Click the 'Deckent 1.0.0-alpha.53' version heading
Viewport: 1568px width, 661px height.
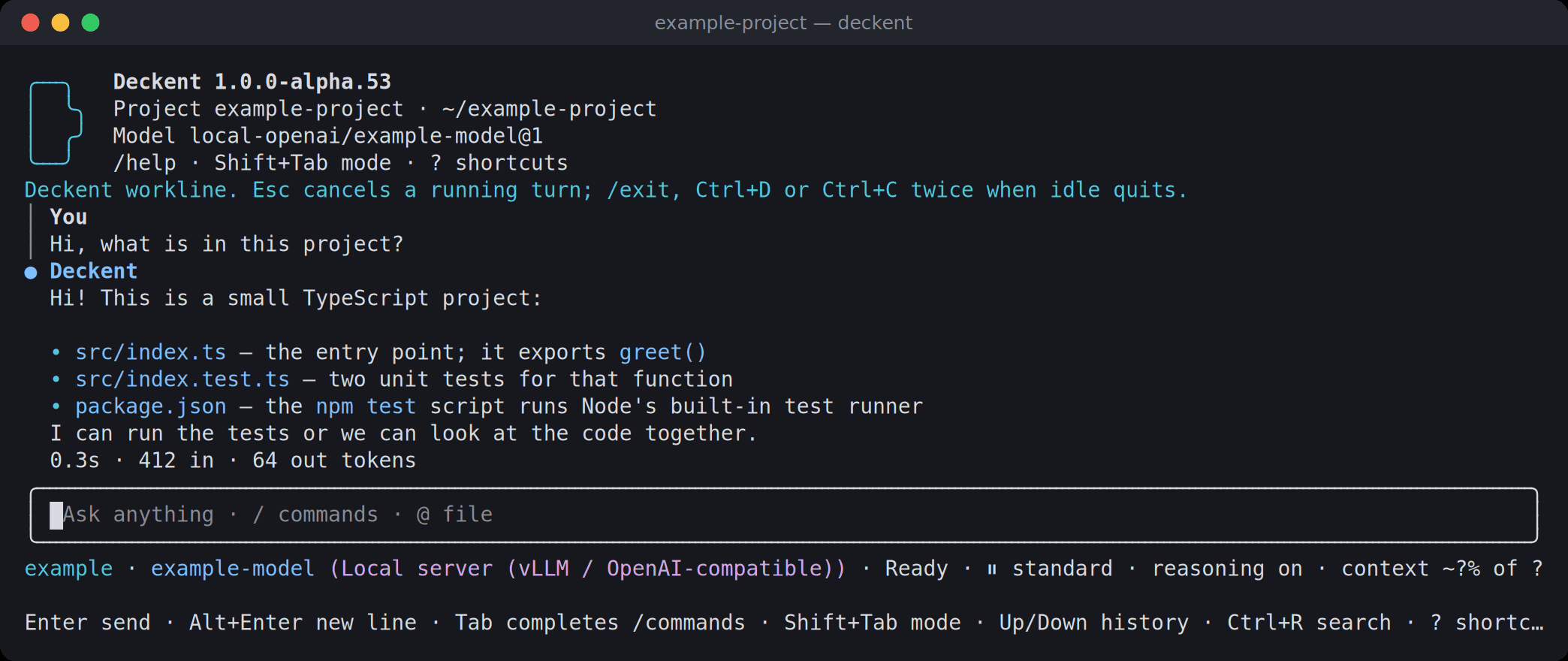252,82
